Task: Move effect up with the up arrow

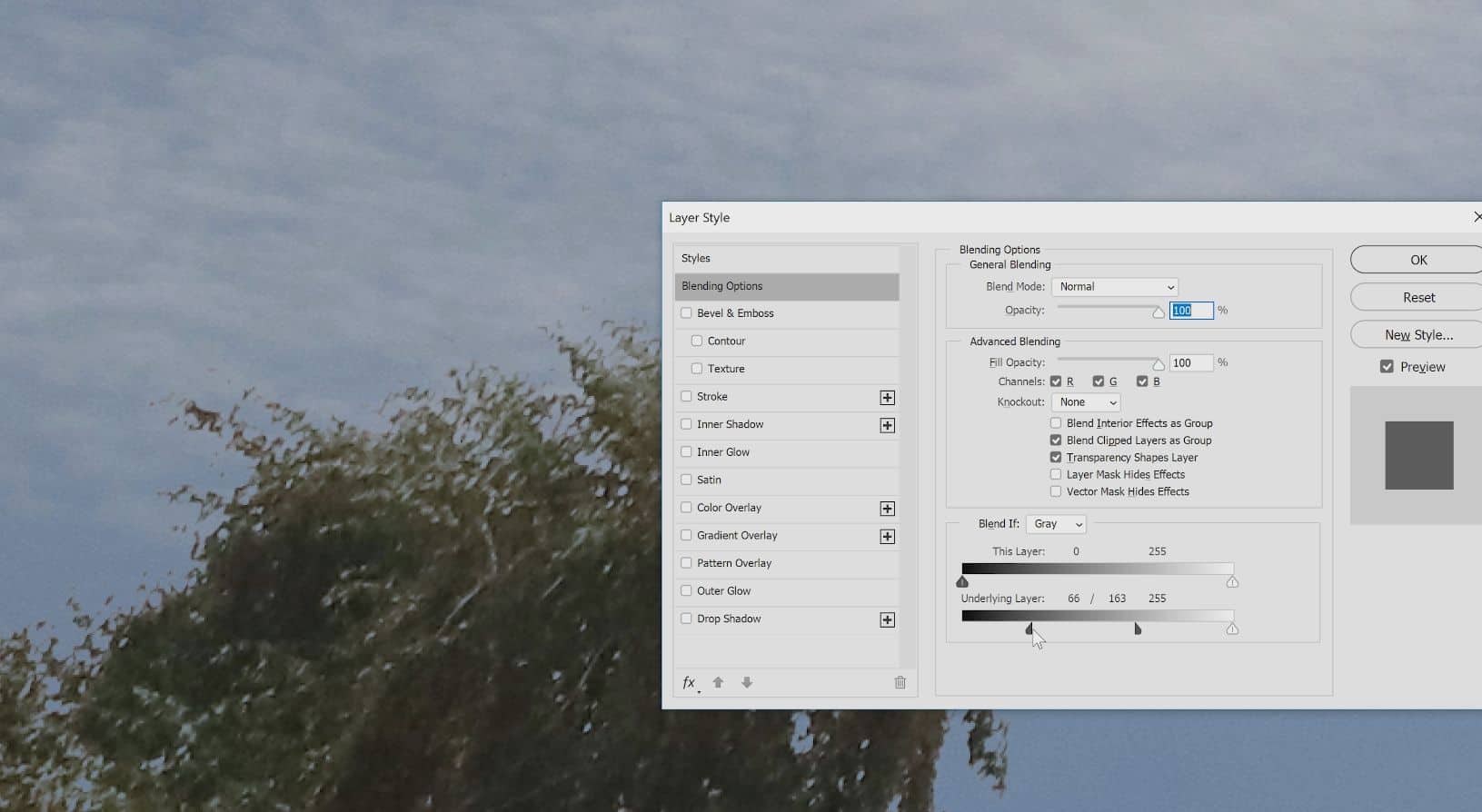Action: pos(718,682)
